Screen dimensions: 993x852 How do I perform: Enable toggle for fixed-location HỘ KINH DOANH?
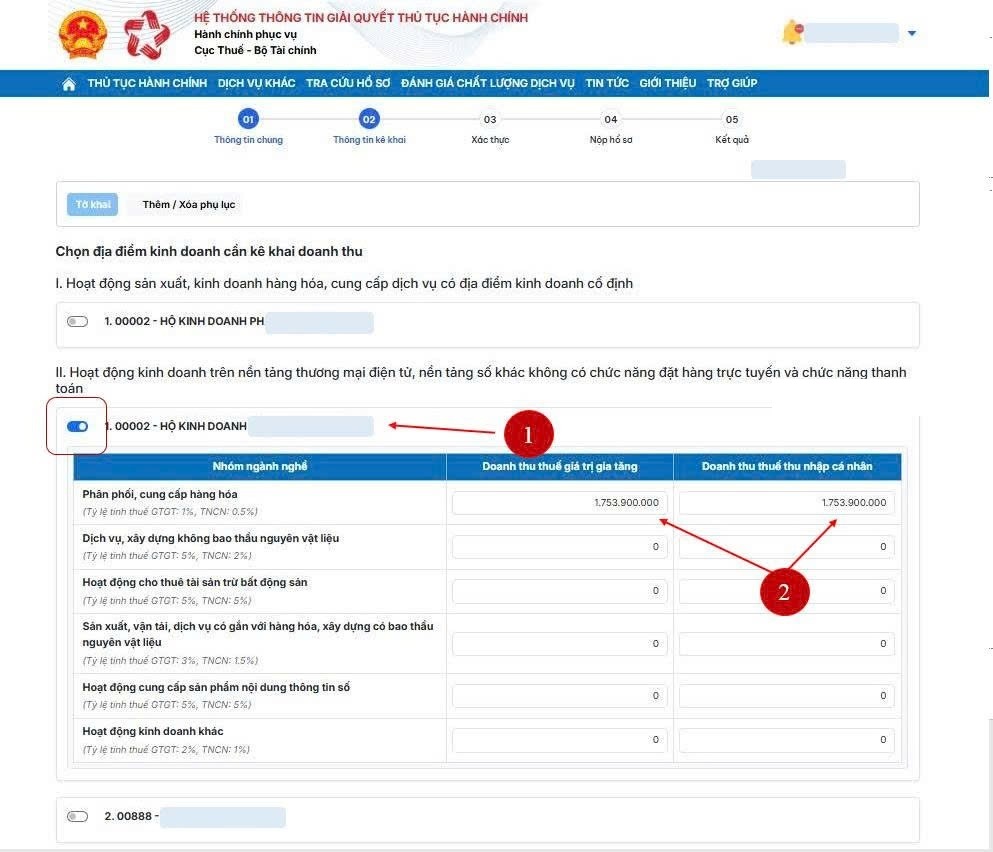77,322
